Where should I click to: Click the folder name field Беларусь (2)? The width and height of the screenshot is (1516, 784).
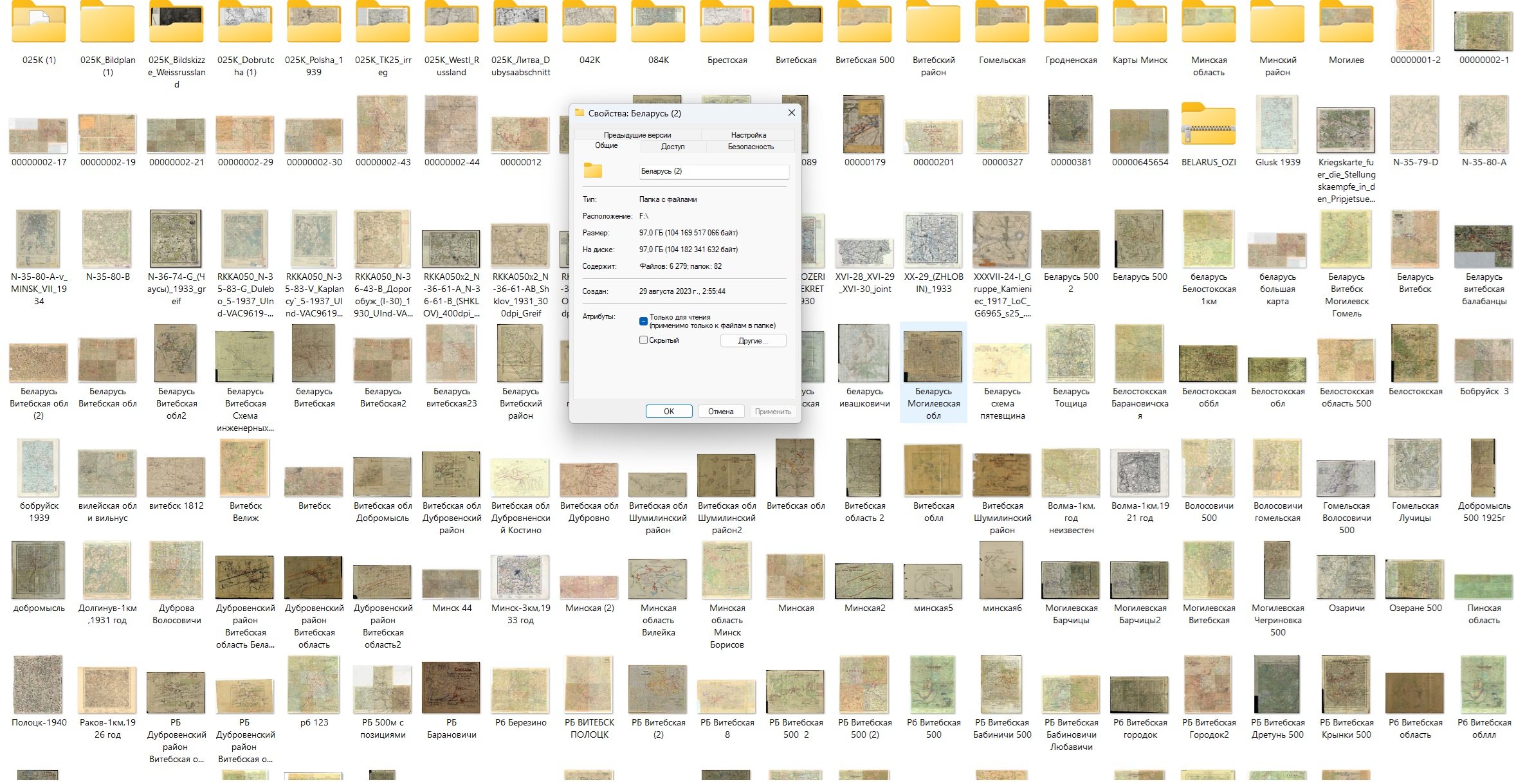click(714, 171)
